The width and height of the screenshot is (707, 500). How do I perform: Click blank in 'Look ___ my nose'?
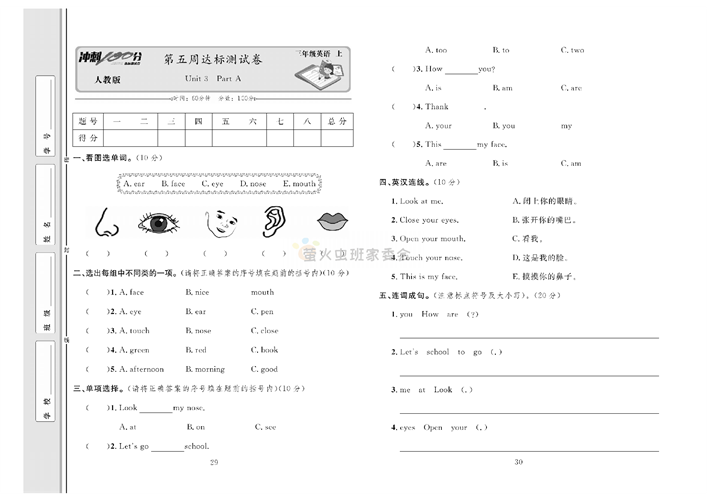tap(156, 409)
